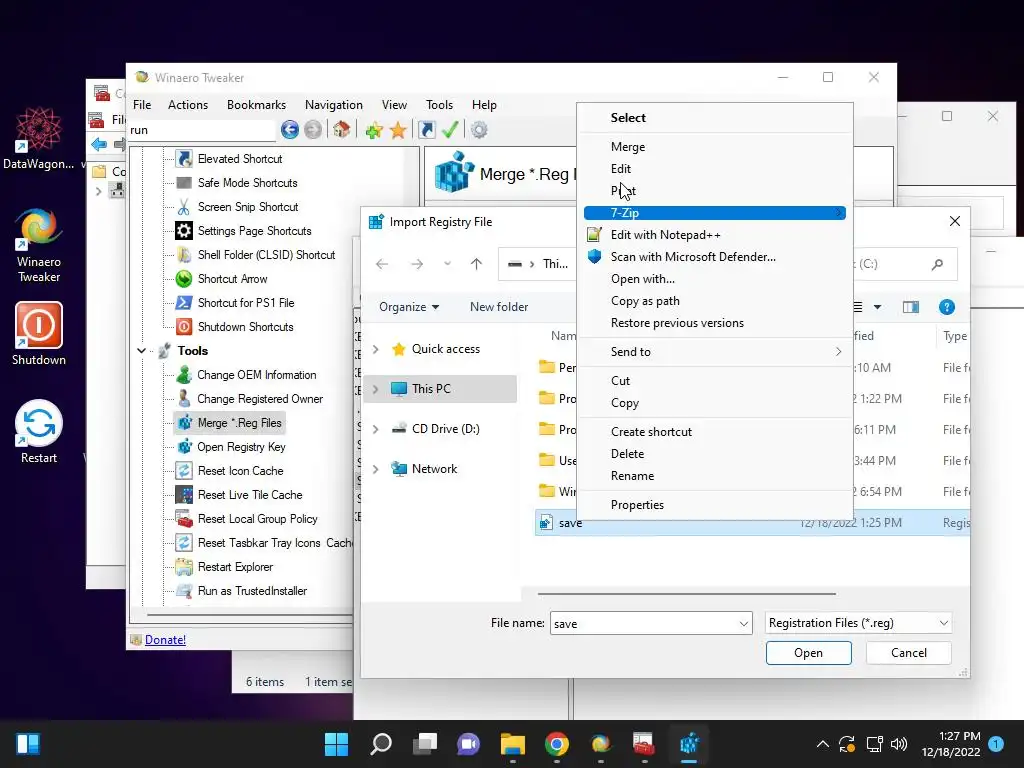Screen dimensions: 1024x768
Task: Click the Open button
Action: pos(808,652)
